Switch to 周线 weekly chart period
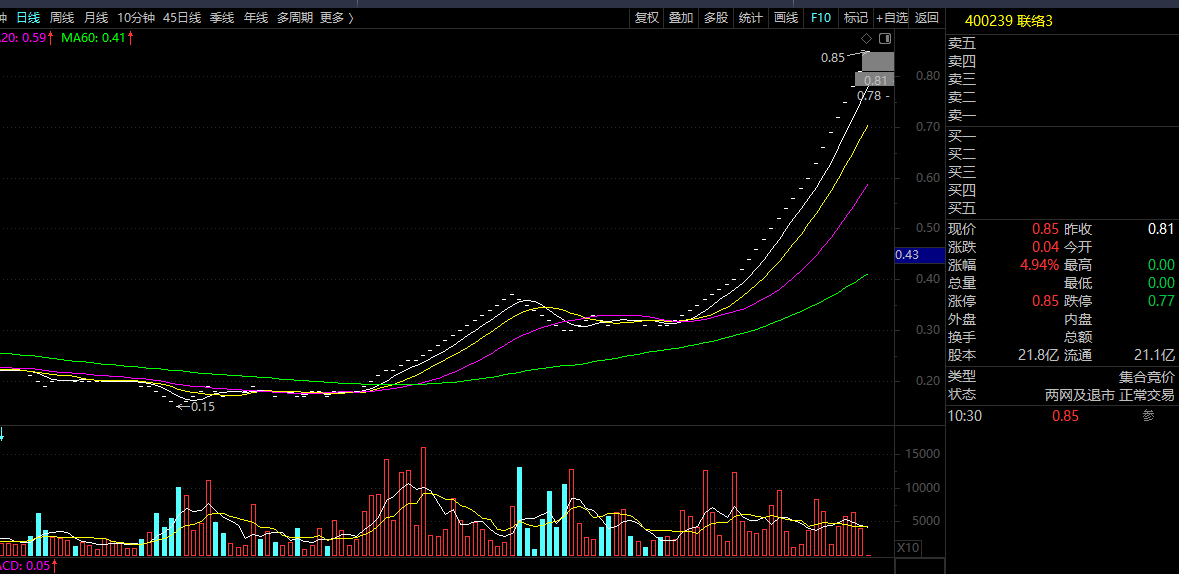This screenshot has width=1179, height=574. pyautogui.click(x=62, y=18)
